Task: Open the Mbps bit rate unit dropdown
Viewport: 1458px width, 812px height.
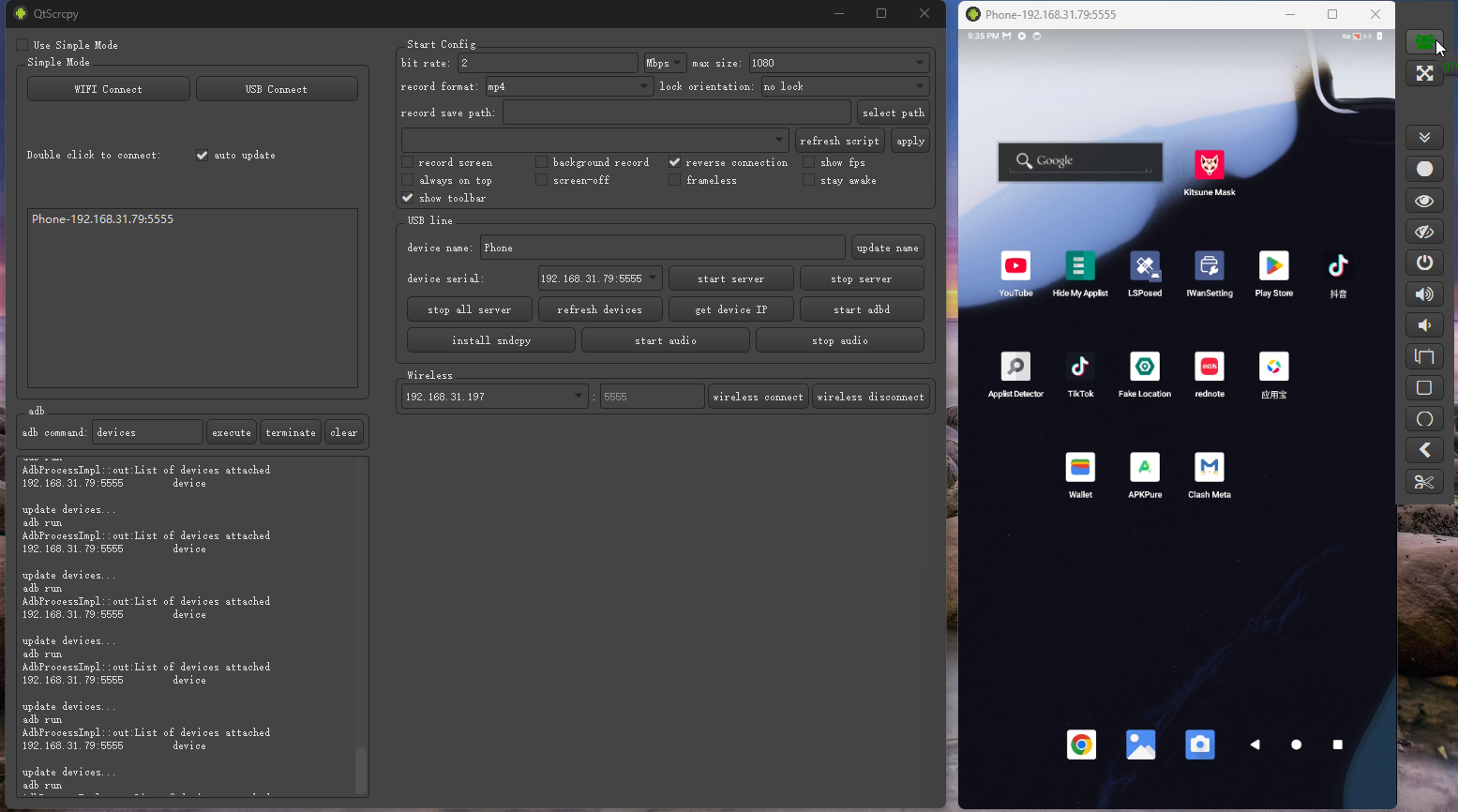Action: pos(665,63)
